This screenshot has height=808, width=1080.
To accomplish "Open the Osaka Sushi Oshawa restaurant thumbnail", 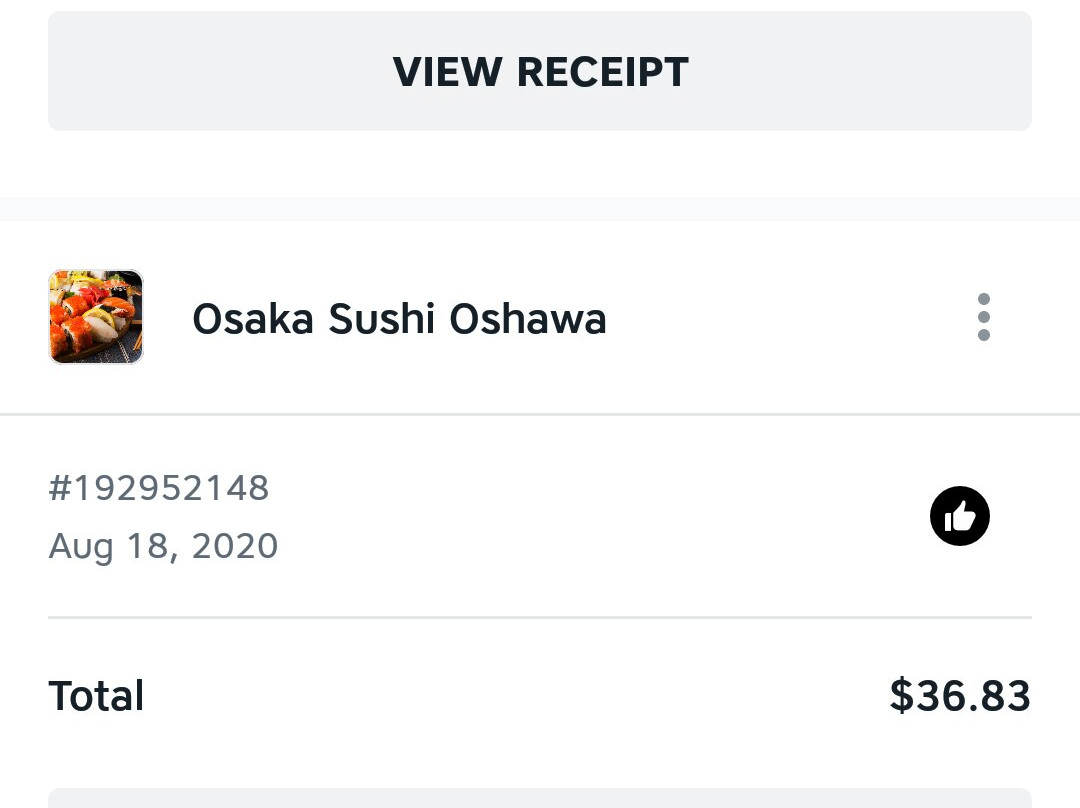I will pos(96,316).
